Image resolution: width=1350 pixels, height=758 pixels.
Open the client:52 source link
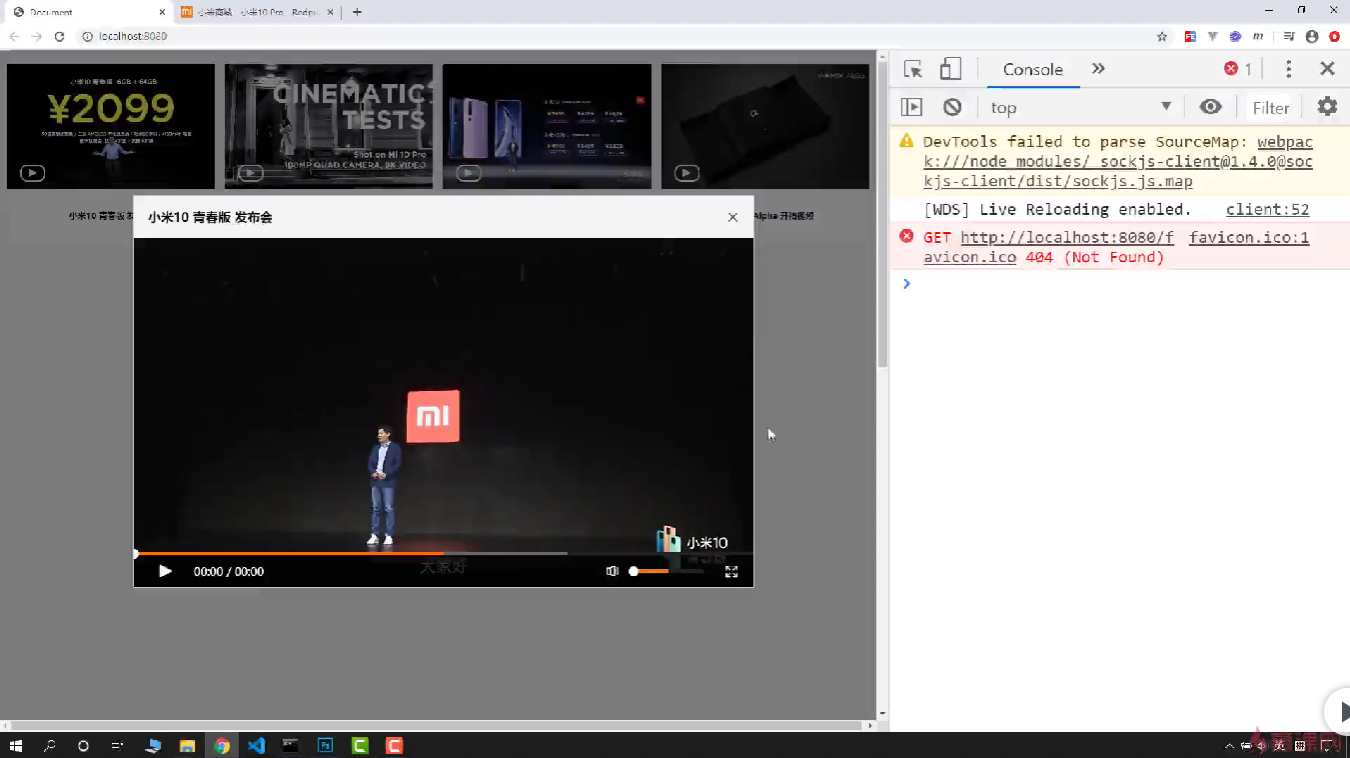(1267, 209)
